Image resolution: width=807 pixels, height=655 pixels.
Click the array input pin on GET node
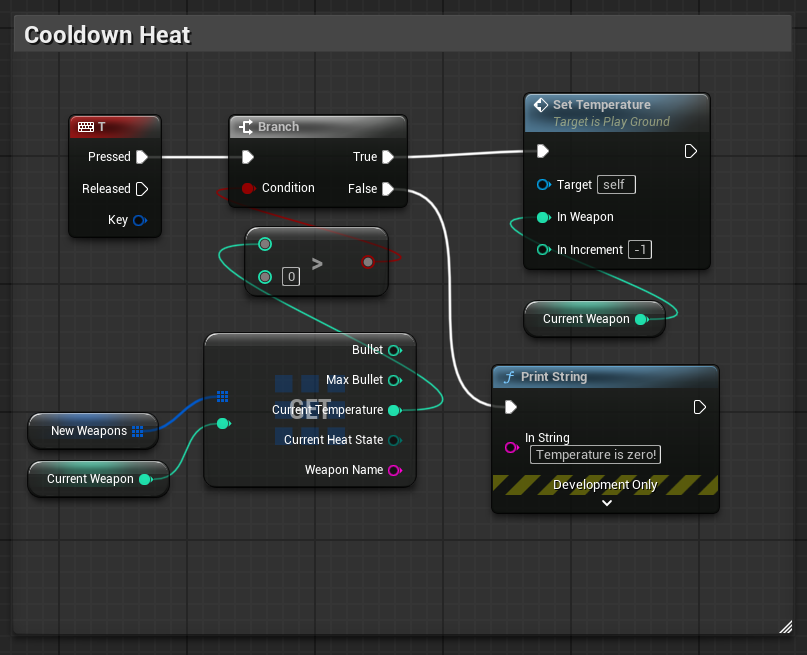pos(222,396)
